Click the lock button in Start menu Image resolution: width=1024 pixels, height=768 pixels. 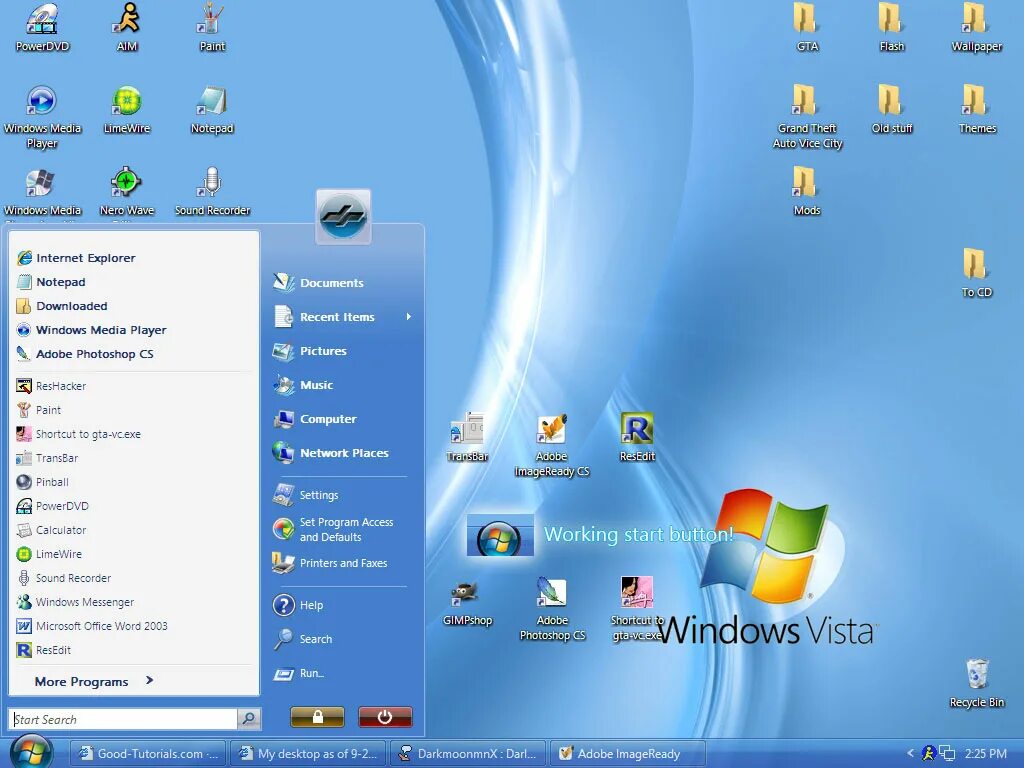317,717
